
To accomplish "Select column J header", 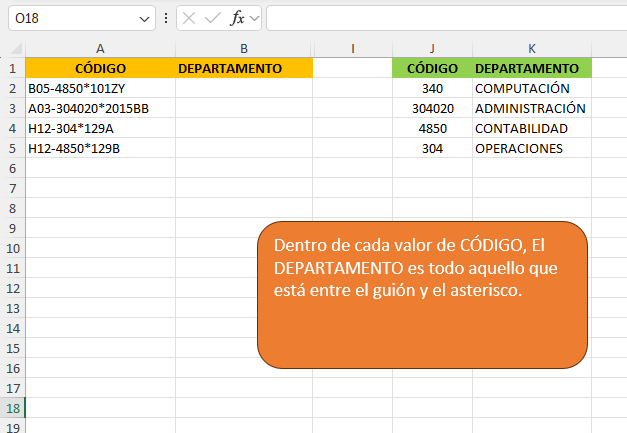I will [x=432, y=48].
